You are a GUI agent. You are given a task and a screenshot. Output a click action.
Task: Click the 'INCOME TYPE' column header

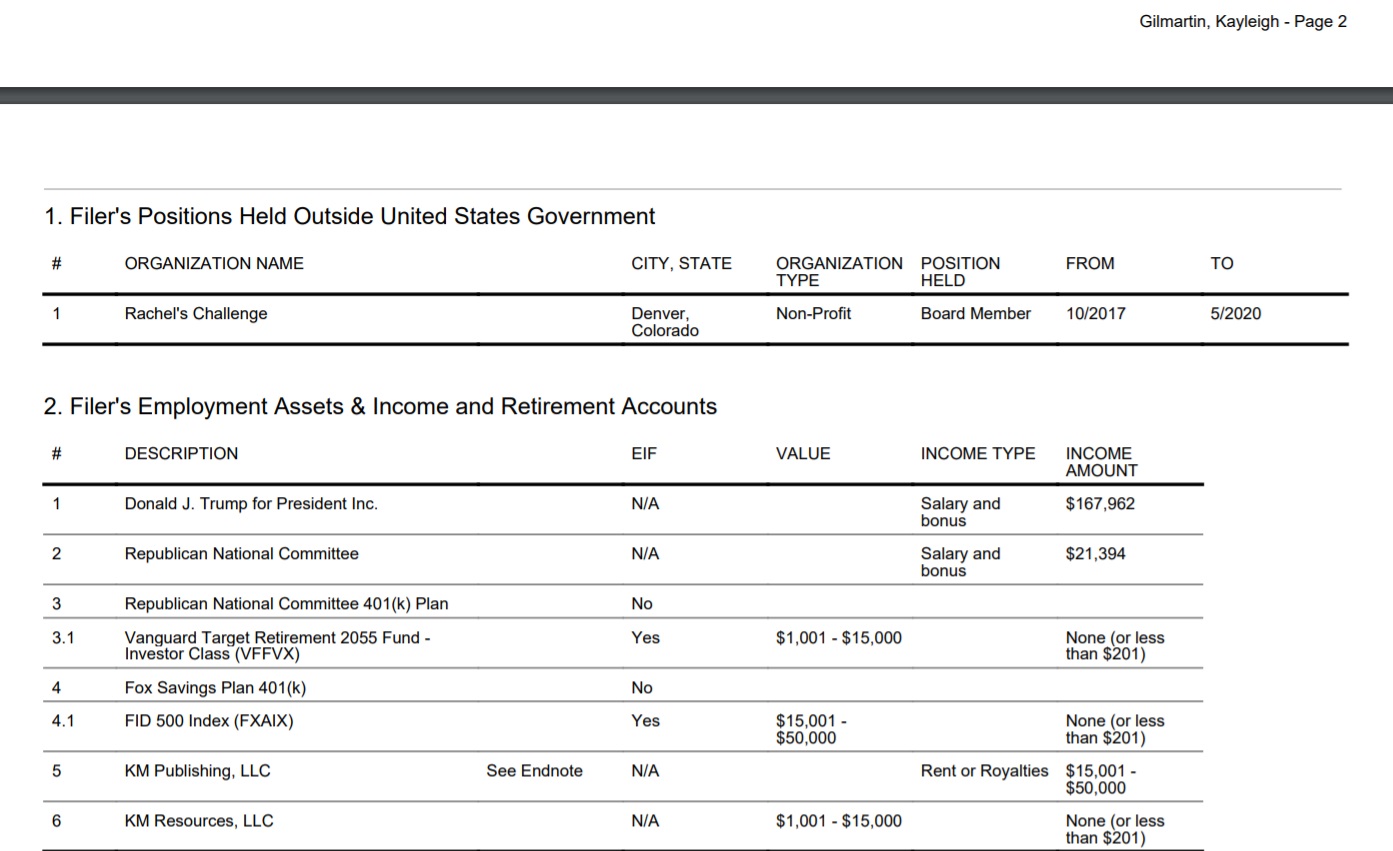coord(978,454)
